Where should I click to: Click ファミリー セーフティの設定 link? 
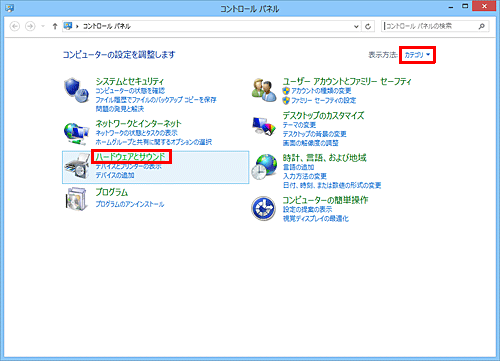click(323, 100)
